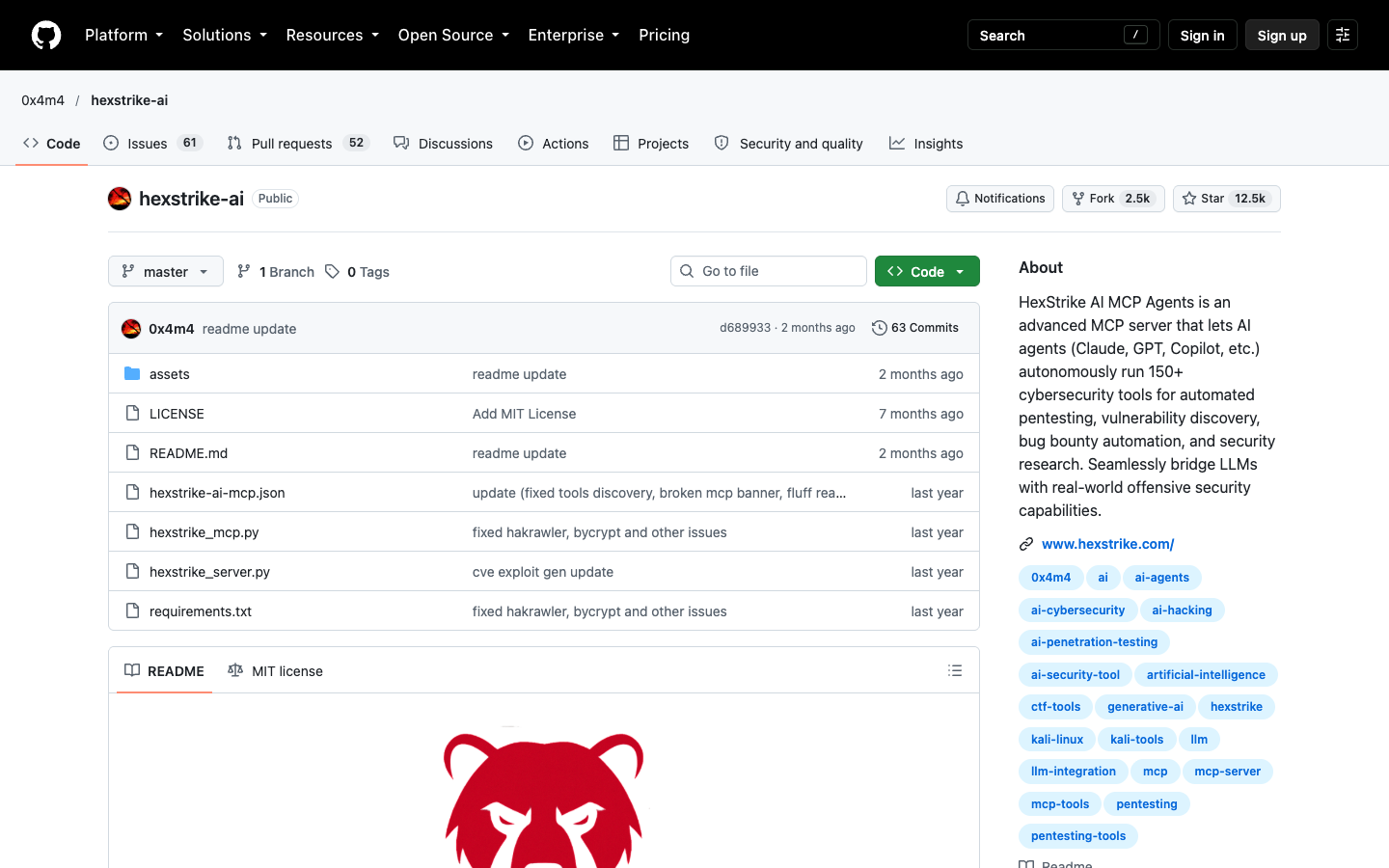This screenshot has height=868, width=1389.
Task: Click the Sign up button
Action: [1282, 35]
